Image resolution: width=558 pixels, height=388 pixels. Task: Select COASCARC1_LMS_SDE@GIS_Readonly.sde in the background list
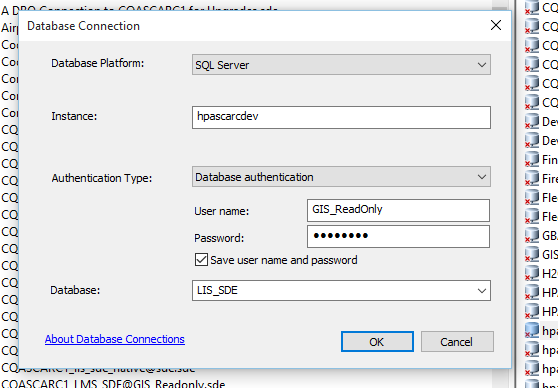(x=113, y=384)
